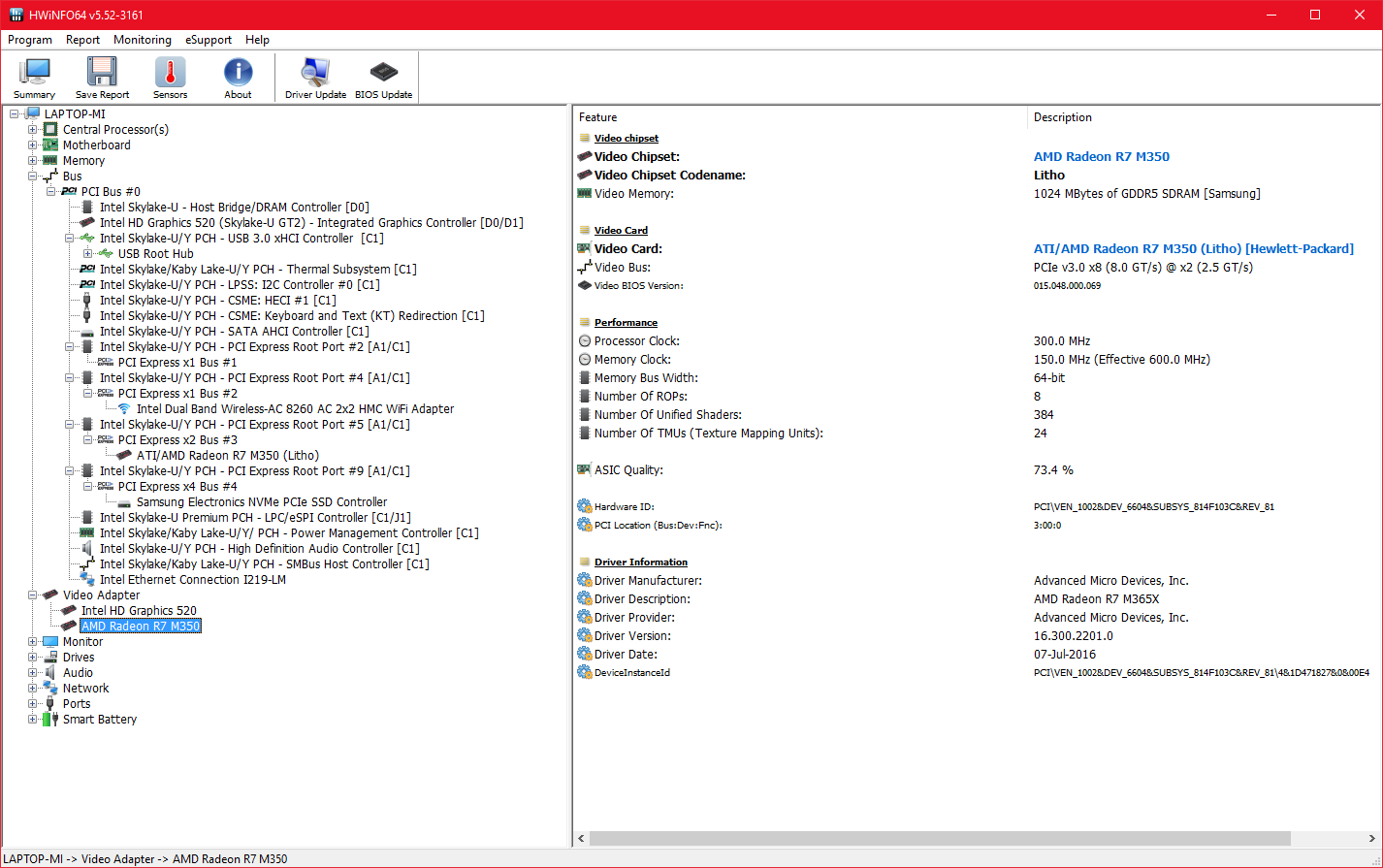1383x868 pixels.
Task: Click the Drives icon in tree
Action: (x=50, y=657)
